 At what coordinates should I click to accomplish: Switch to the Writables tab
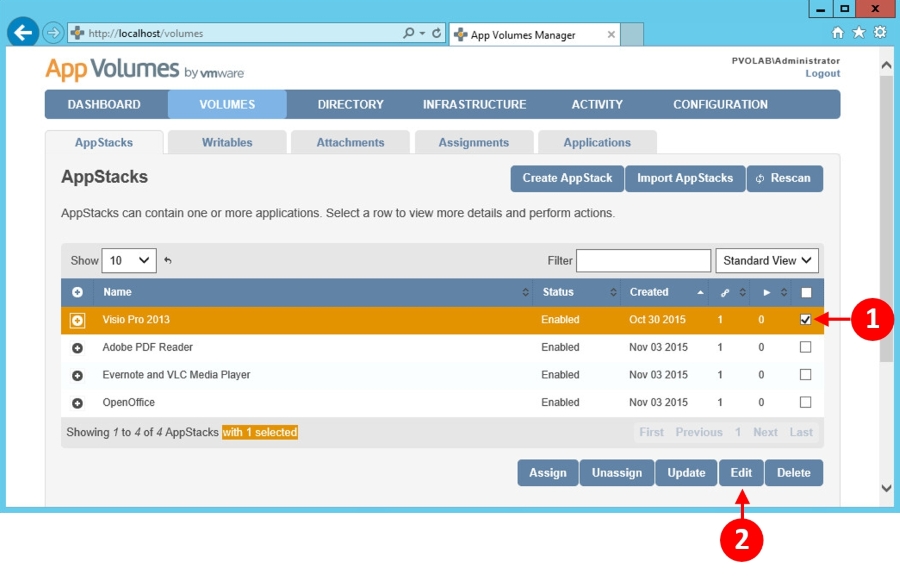click(x=227, y=142)
